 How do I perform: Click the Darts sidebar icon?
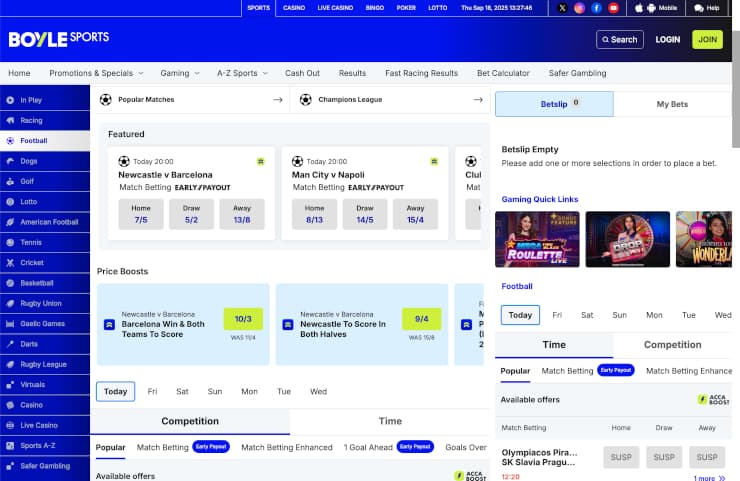9,345
